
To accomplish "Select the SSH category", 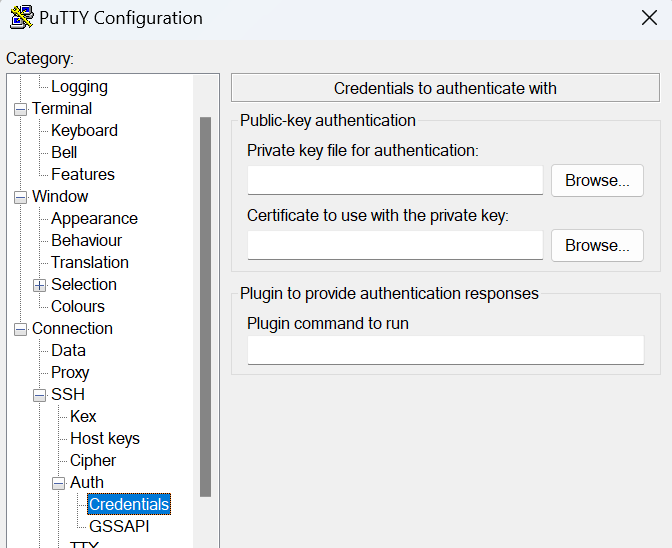I will point(68,395).
